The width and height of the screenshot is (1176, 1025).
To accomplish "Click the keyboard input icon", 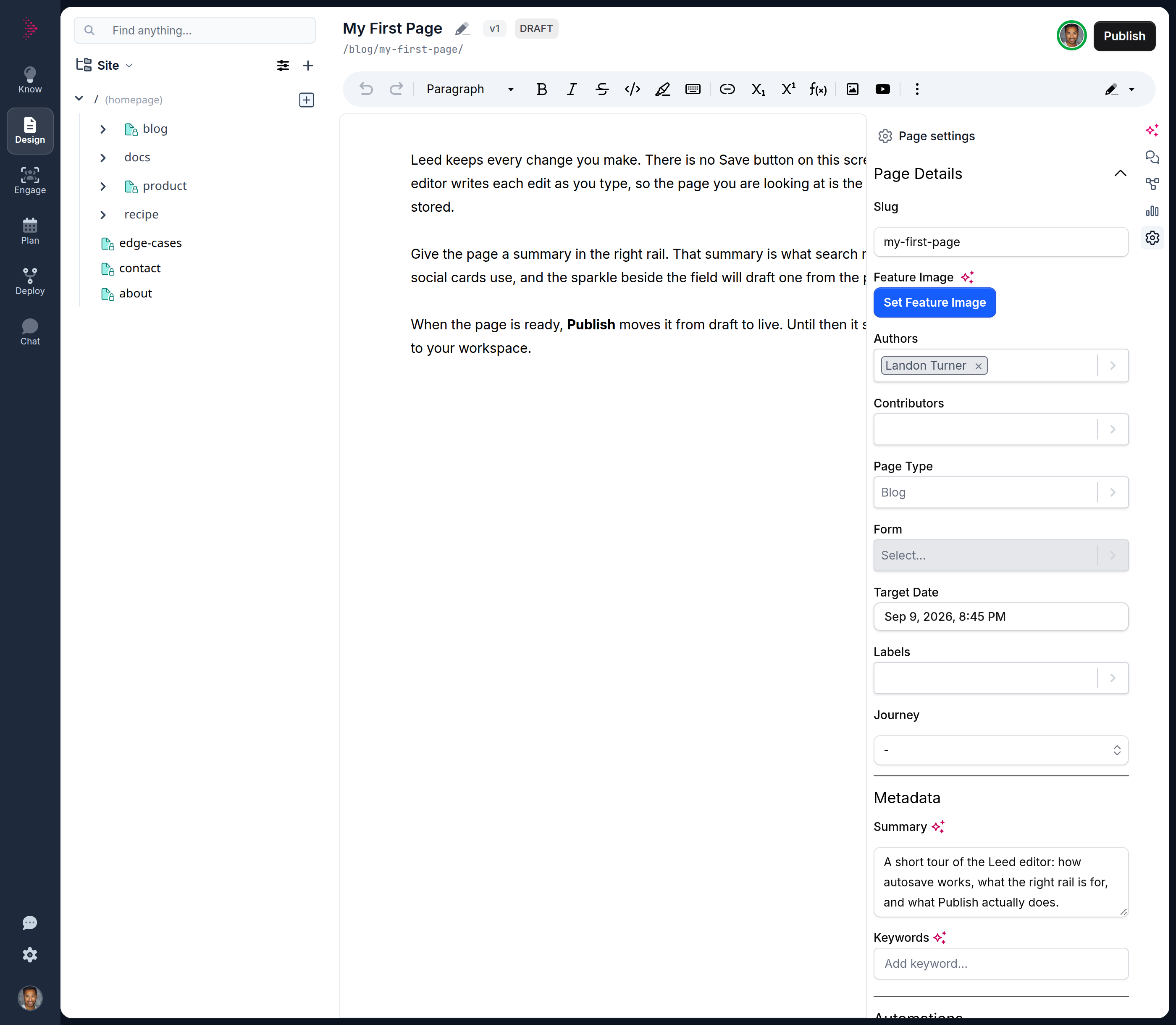I will click(x=693, y=89).
